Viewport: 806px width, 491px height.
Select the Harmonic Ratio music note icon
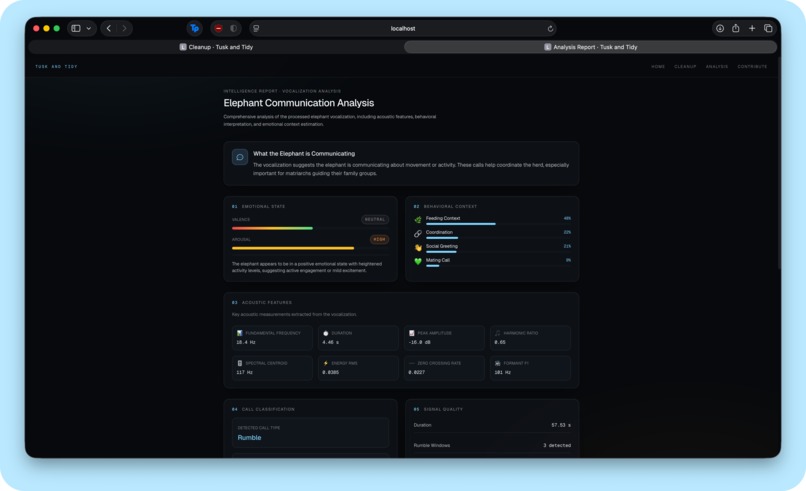point(498,333)
